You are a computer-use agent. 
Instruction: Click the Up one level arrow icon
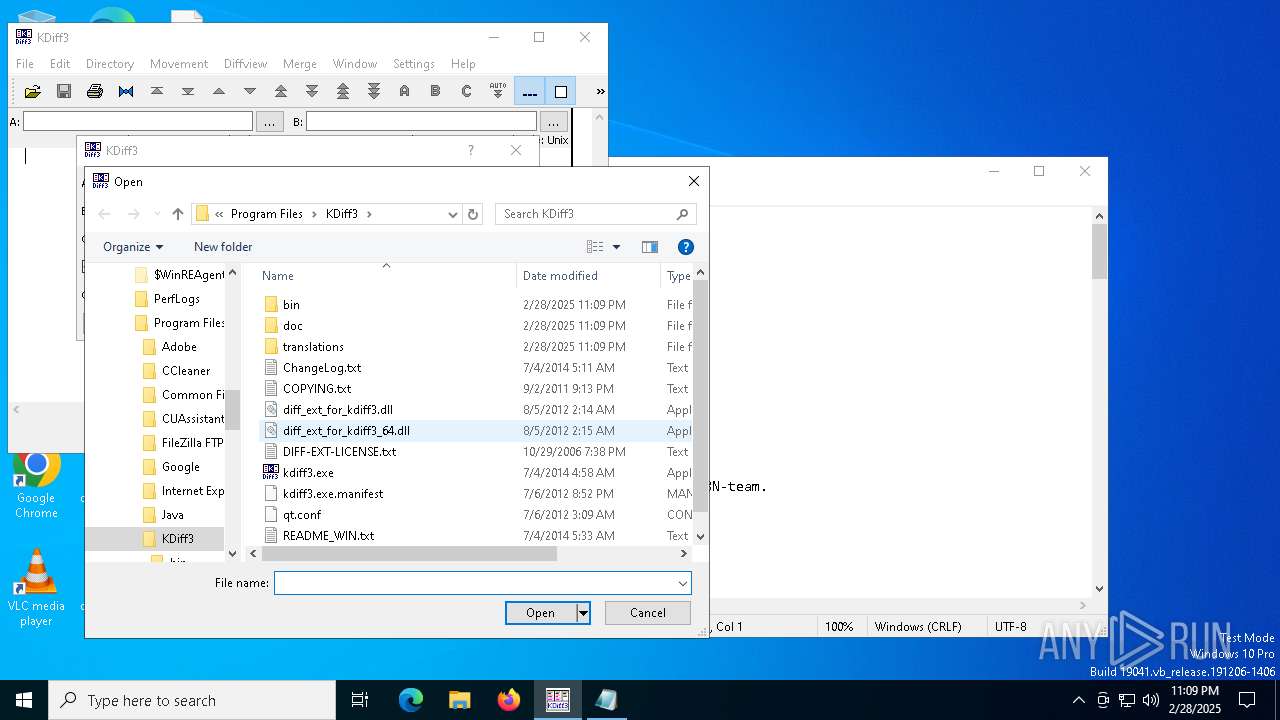(x=178, y=214)
